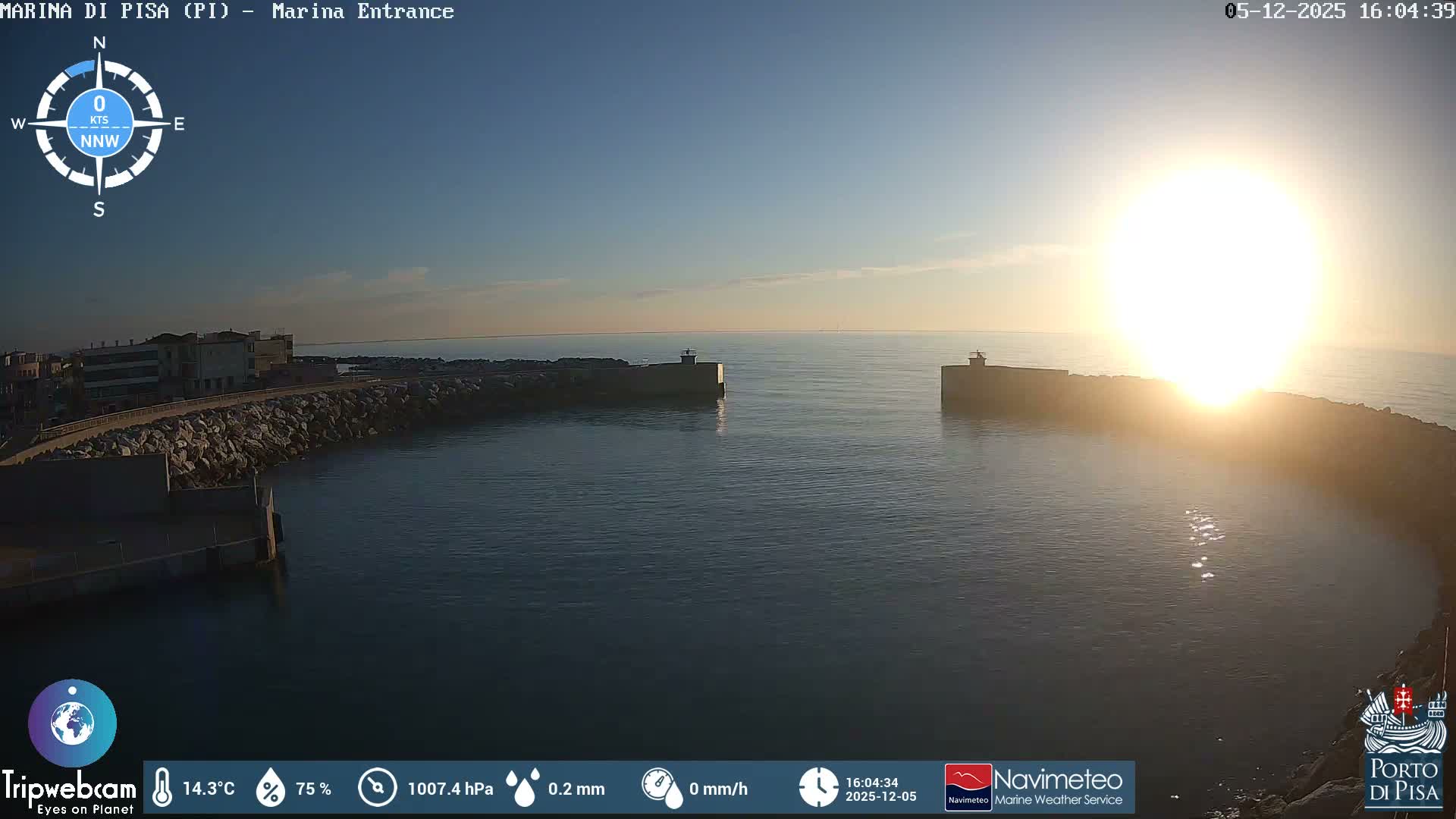This screenshot has height=819, width=1456.
Task: Expand the pressure reading 1007.4 hPa
Action: [x=450, y=789]
